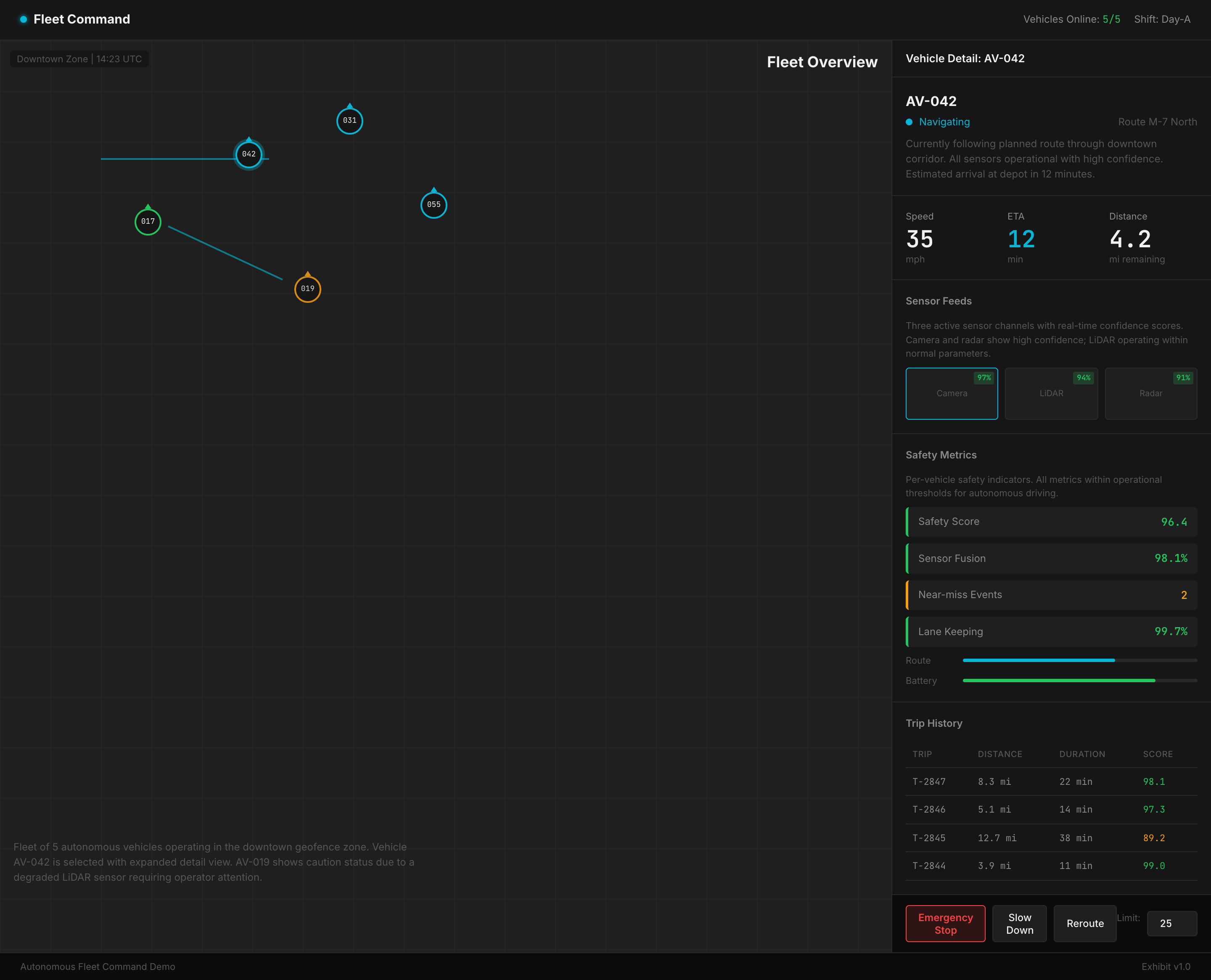Click the Slow Down button
This screenshot has width=1211, height=980.
1019,924
